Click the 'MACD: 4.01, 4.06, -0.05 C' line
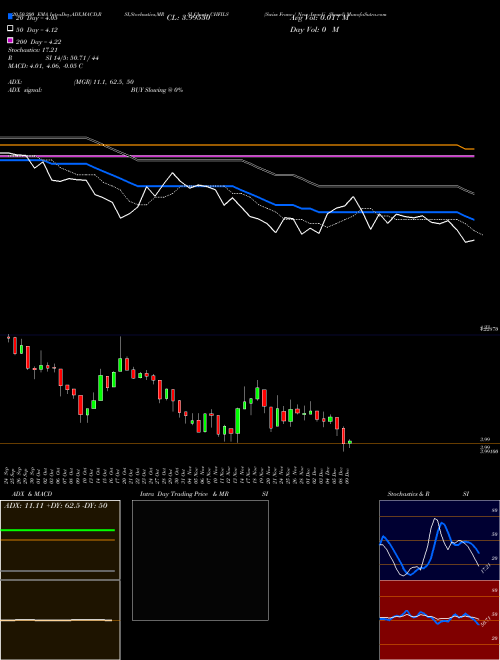Image resolution: width=500 pixels, height=660 pixels. pos(45,66)
